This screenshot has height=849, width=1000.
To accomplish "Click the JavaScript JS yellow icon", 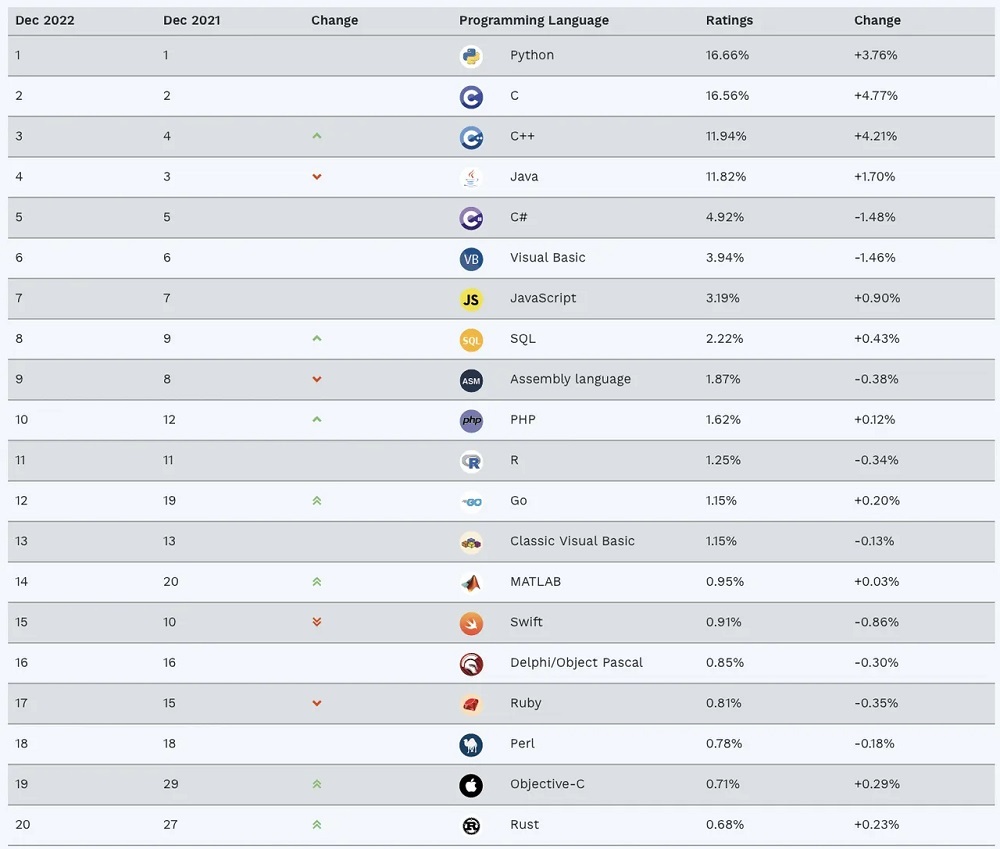I will pos(471,299).
